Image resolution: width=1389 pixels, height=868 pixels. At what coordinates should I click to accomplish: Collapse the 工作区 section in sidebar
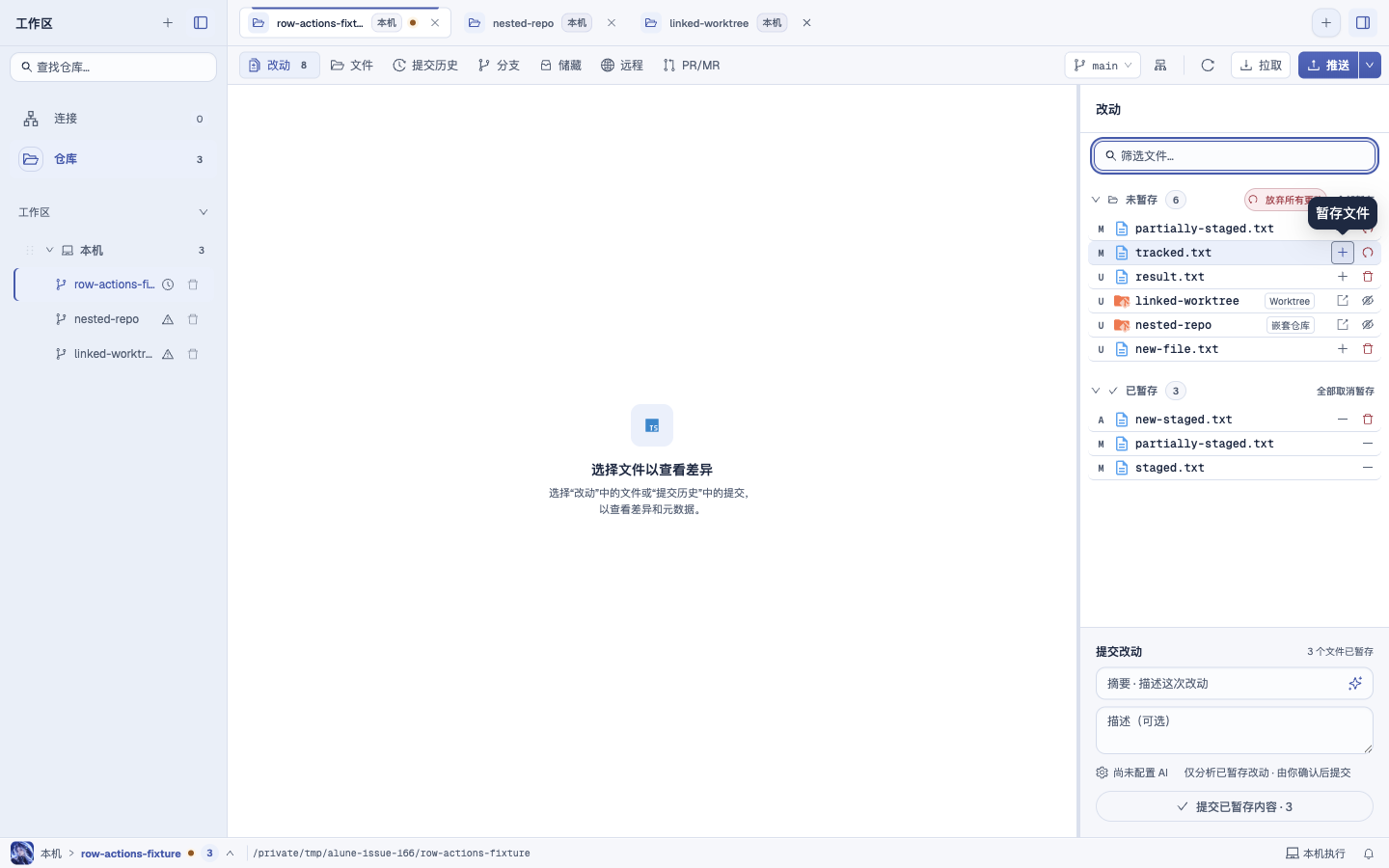(x=204, y=212)
